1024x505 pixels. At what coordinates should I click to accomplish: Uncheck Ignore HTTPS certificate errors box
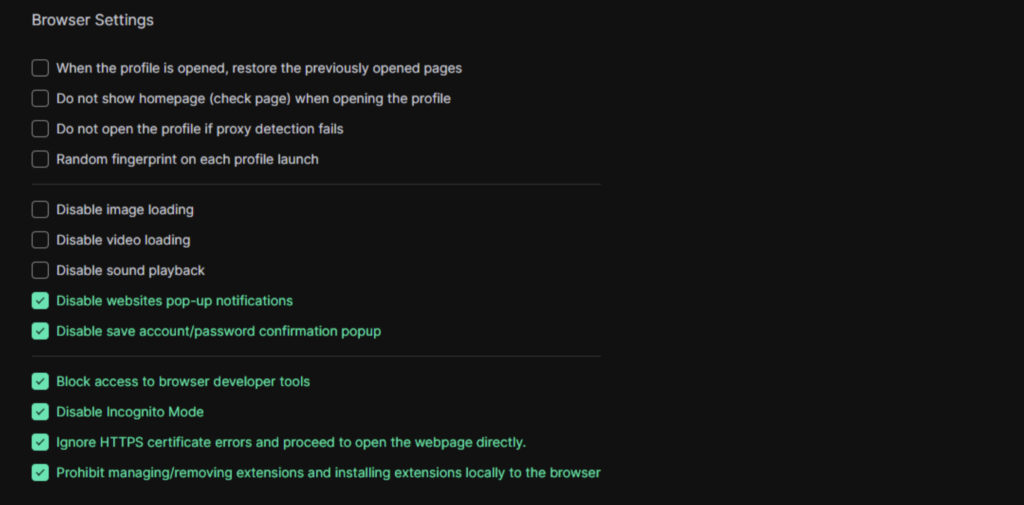(x=40, y=442)
